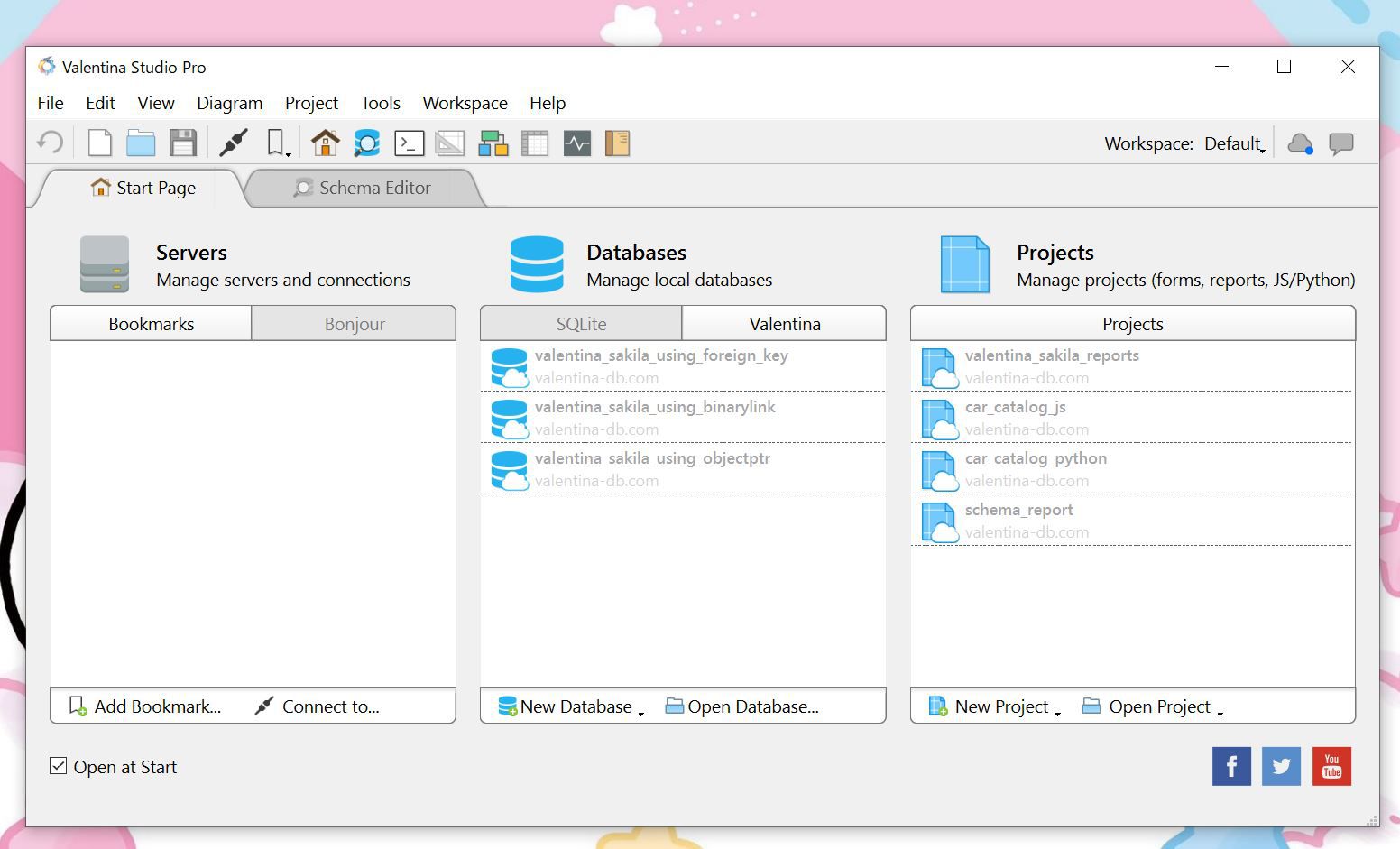This screenshot has width=1400, height=849.
Task: Toggle the Open at Start checkbox
Action: point(58,766)
